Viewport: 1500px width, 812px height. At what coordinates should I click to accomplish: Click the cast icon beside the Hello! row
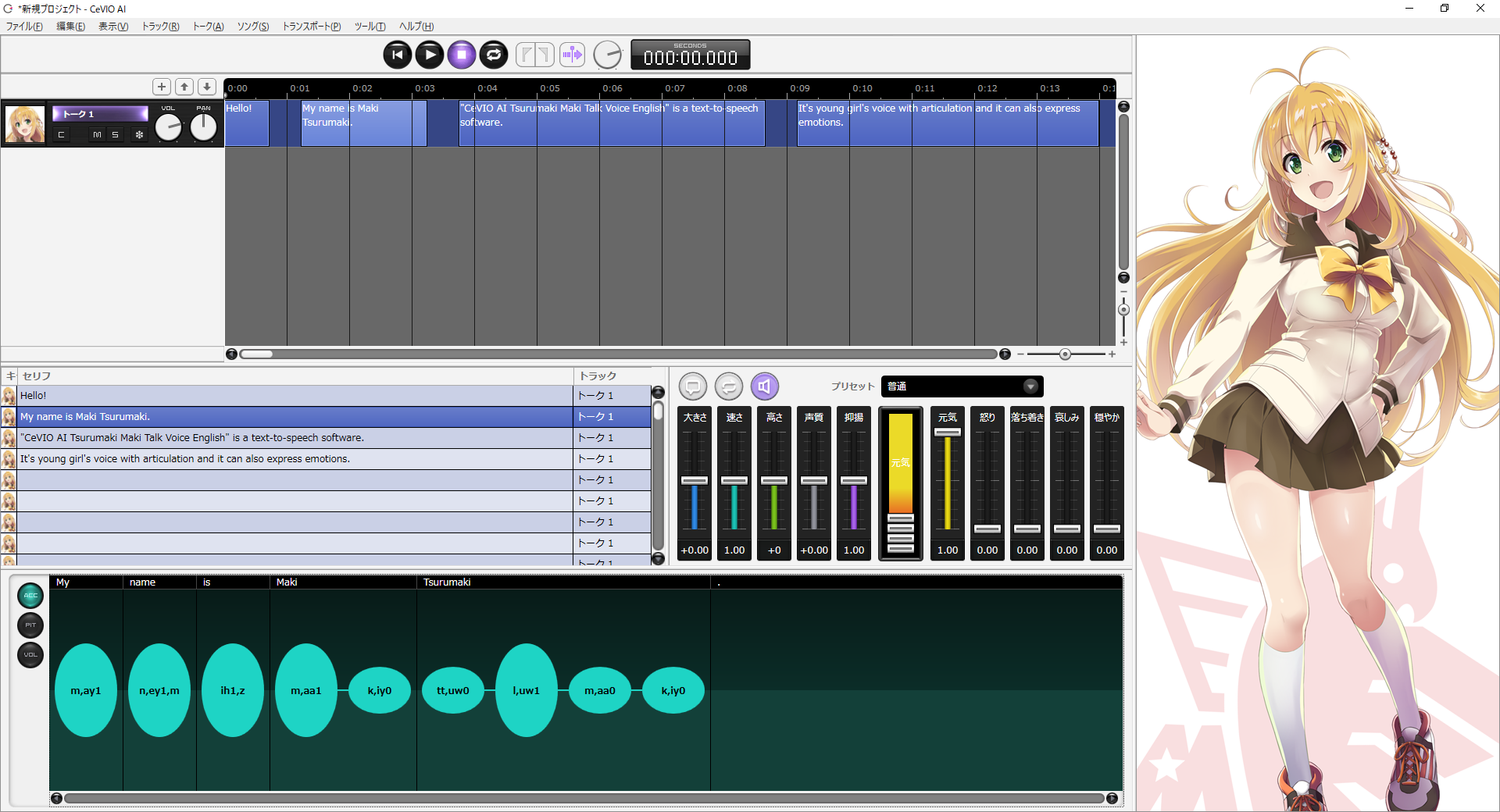tap(9, 396)
